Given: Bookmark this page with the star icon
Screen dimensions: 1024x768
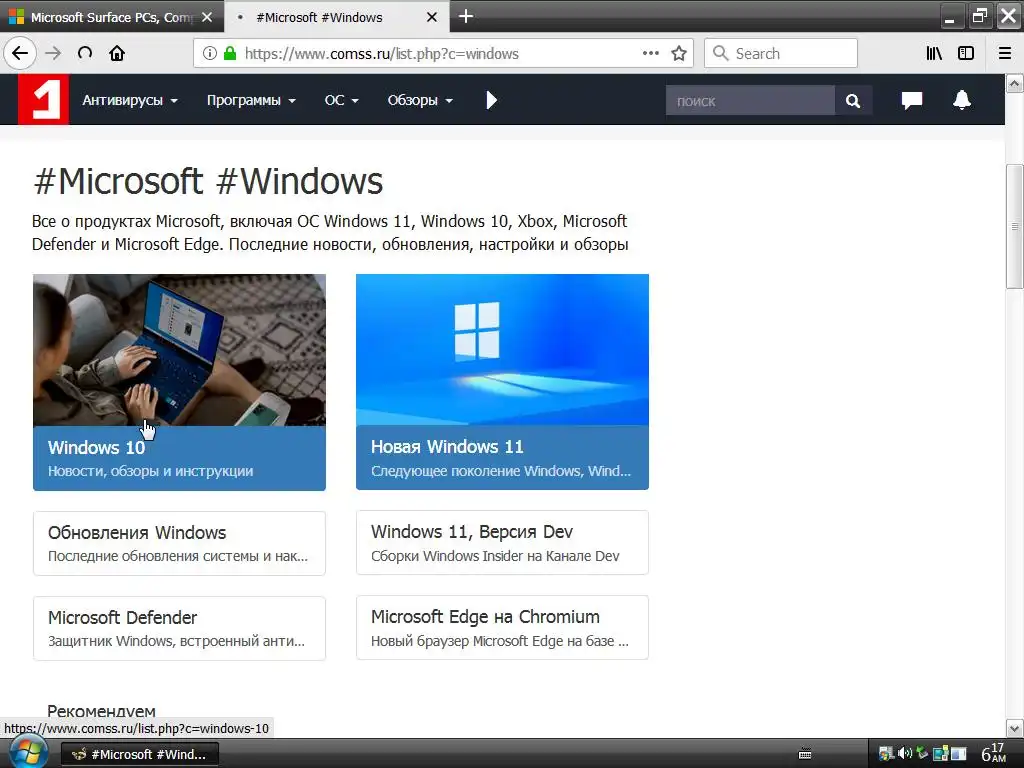Looking at the screenshot, I should [679, 54].
